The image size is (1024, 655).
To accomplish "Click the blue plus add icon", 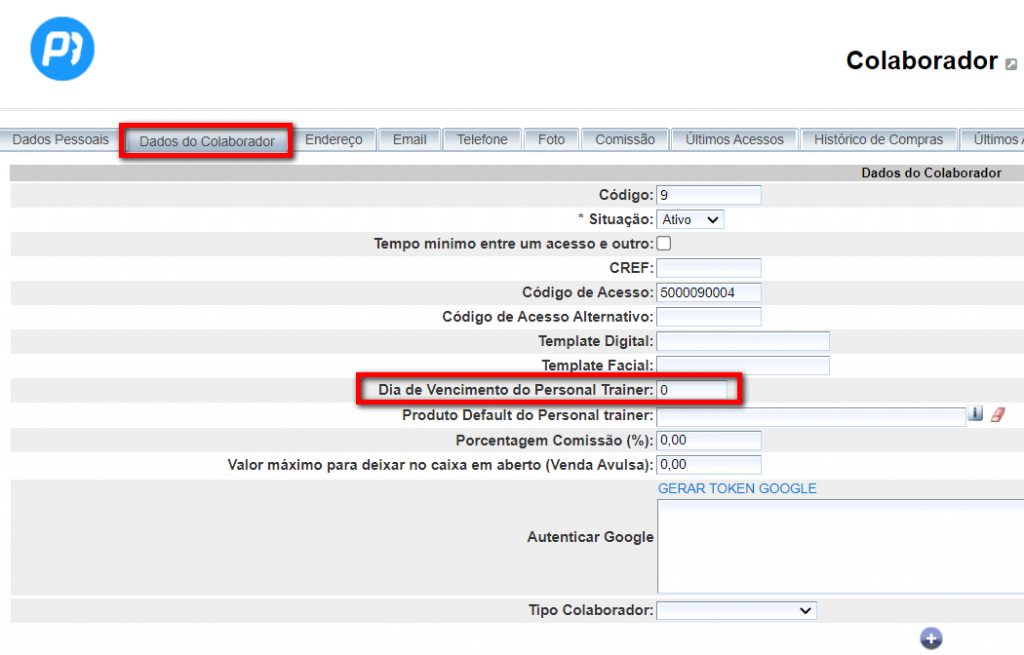I will pyautogui.click(x=931, y=638).
